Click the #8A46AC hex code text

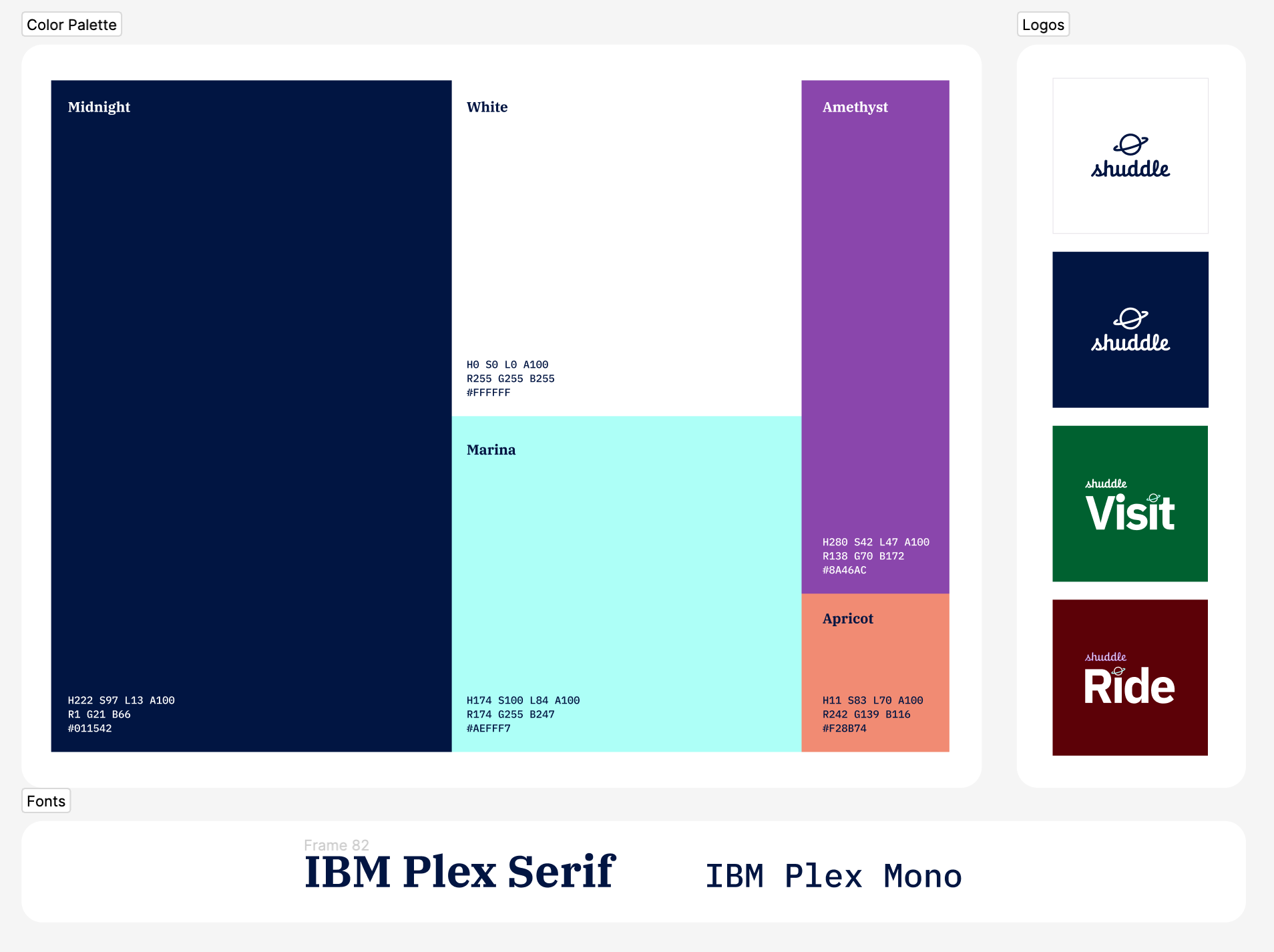844,570
